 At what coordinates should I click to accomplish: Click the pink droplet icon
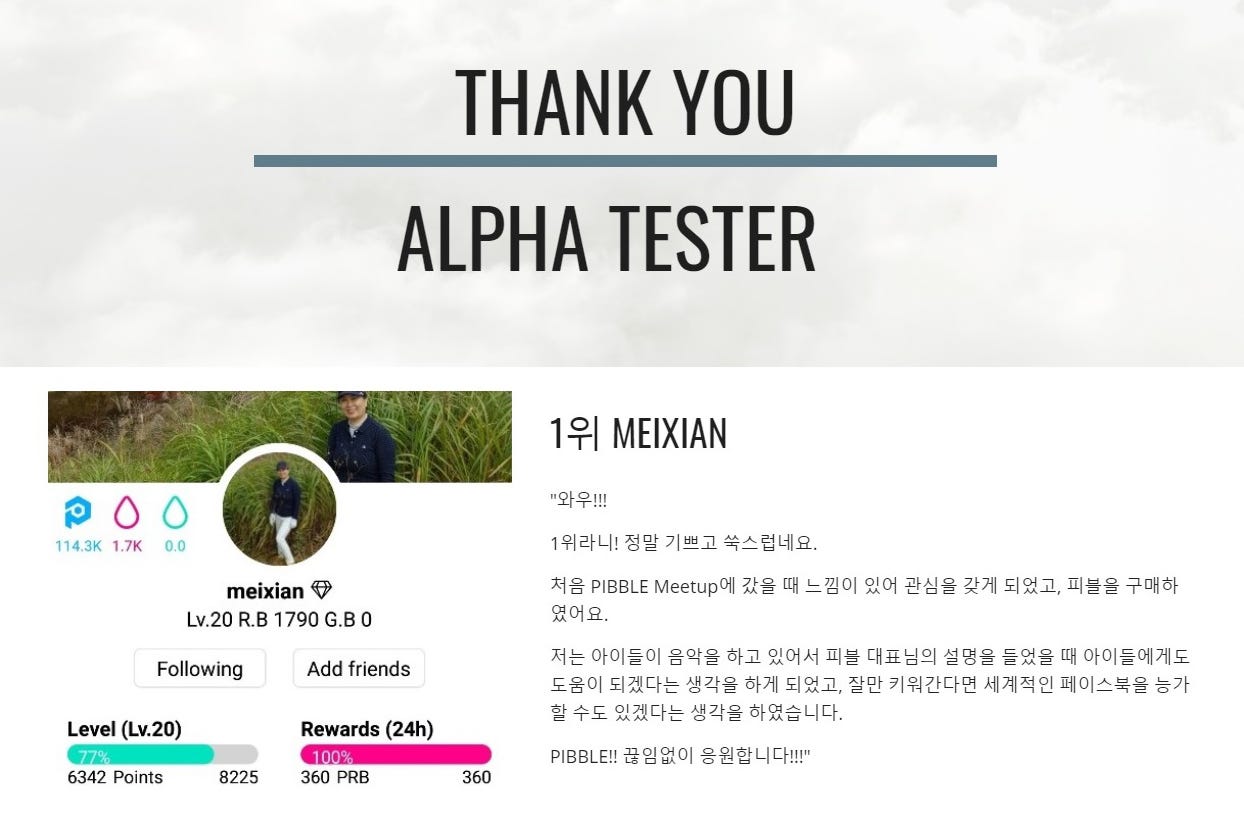pyautogui.click(x=127, y=513)
